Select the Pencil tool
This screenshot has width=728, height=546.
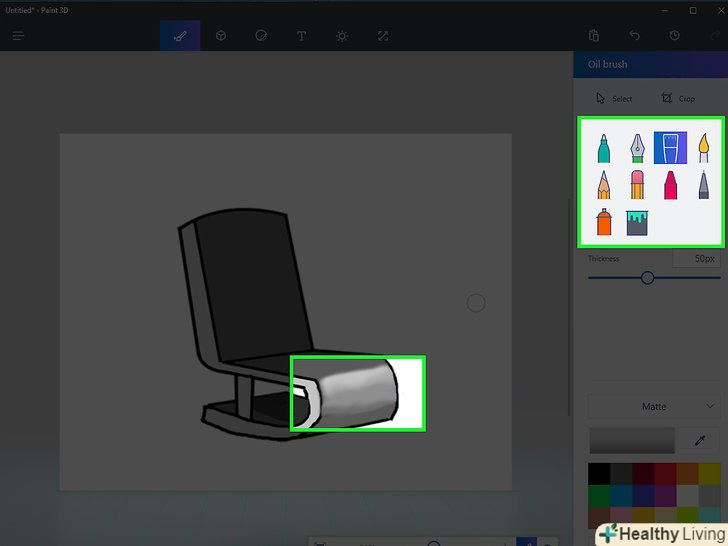point(604,184)
